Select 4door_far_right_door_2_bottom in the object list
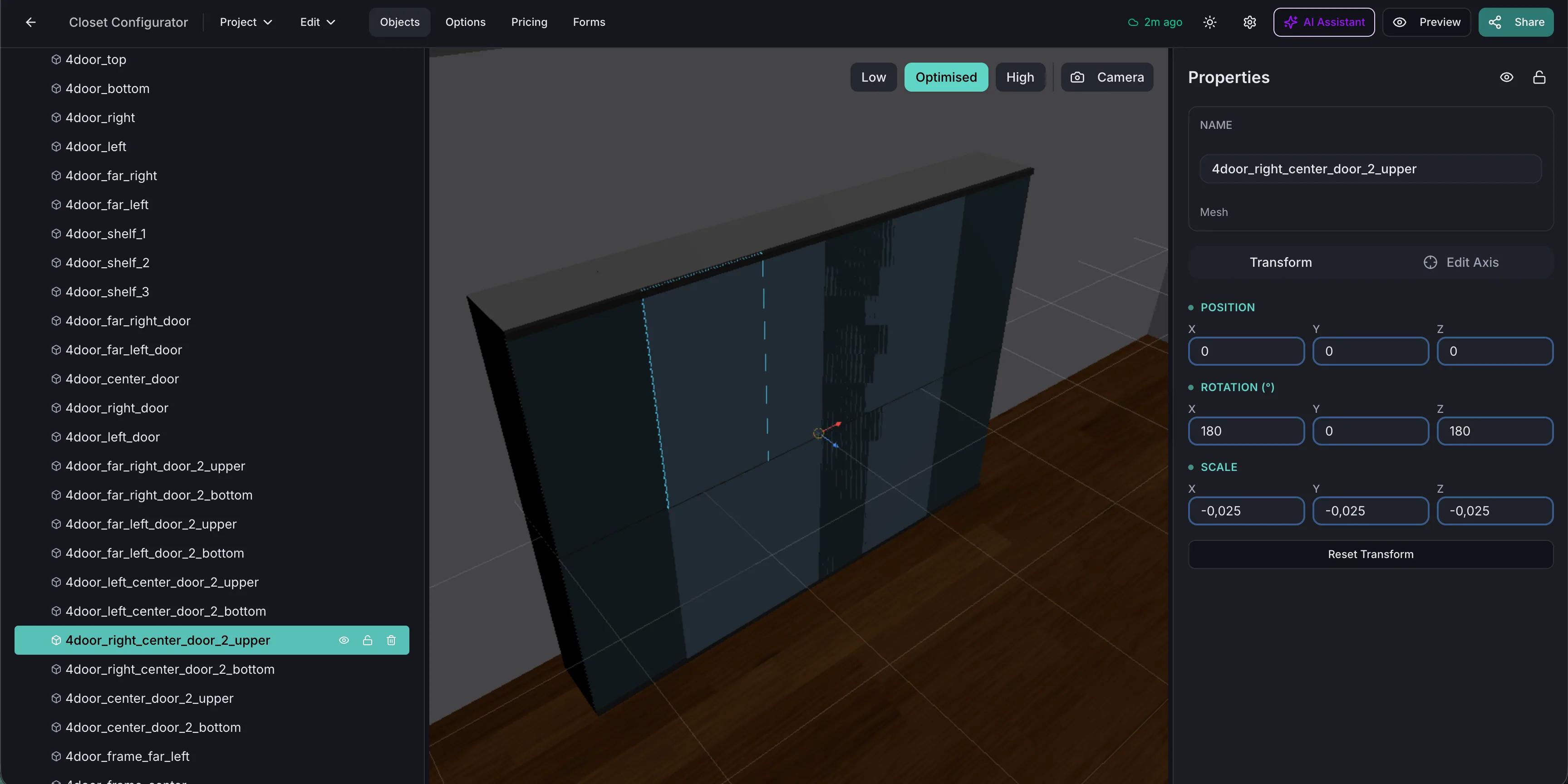Screen dimensions: 1568x784 coord(212,495)
